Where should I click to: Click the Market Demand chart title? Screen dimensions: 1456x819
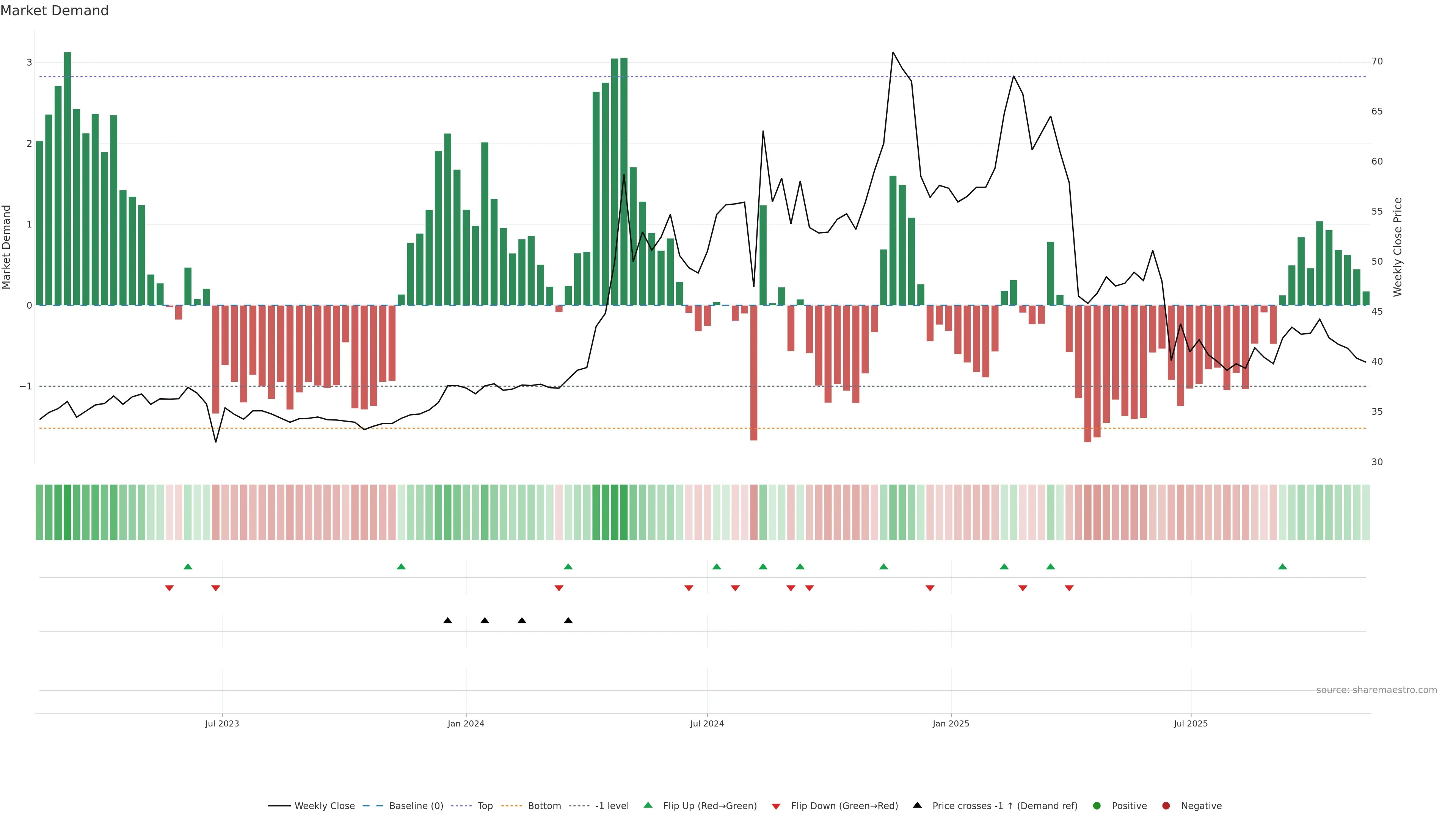(x=54, y=11)
